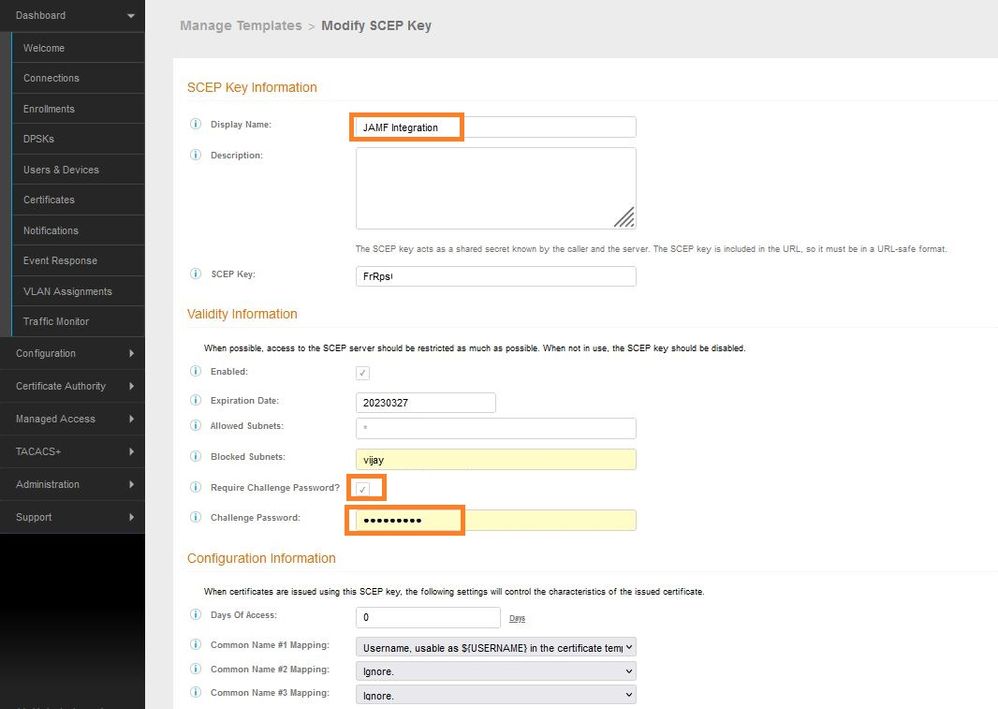The image size is (998, 709).
Task: Click the Days unit link
Action: (517, 619)
